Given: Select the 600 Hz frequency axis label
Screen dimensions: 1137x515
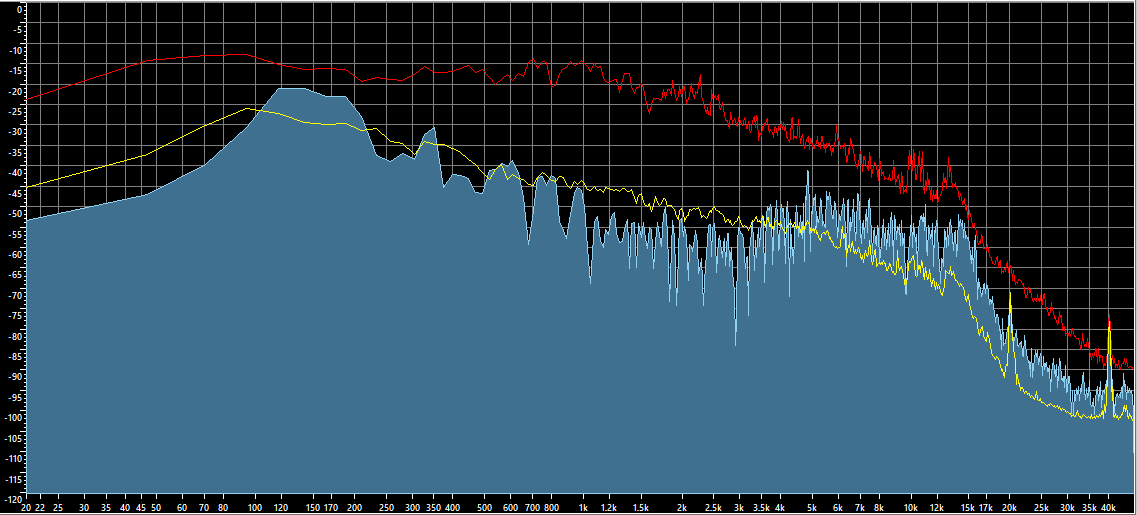Looking at the screenshot, I should point(510,508).
